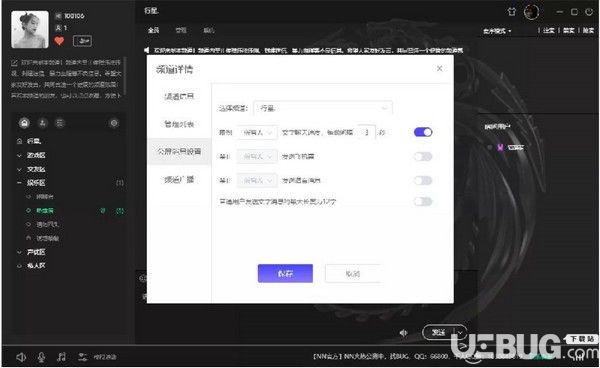The image size is (600, 368).
Task: Click the edit announcement pencil icon
Action: [14, 63]
